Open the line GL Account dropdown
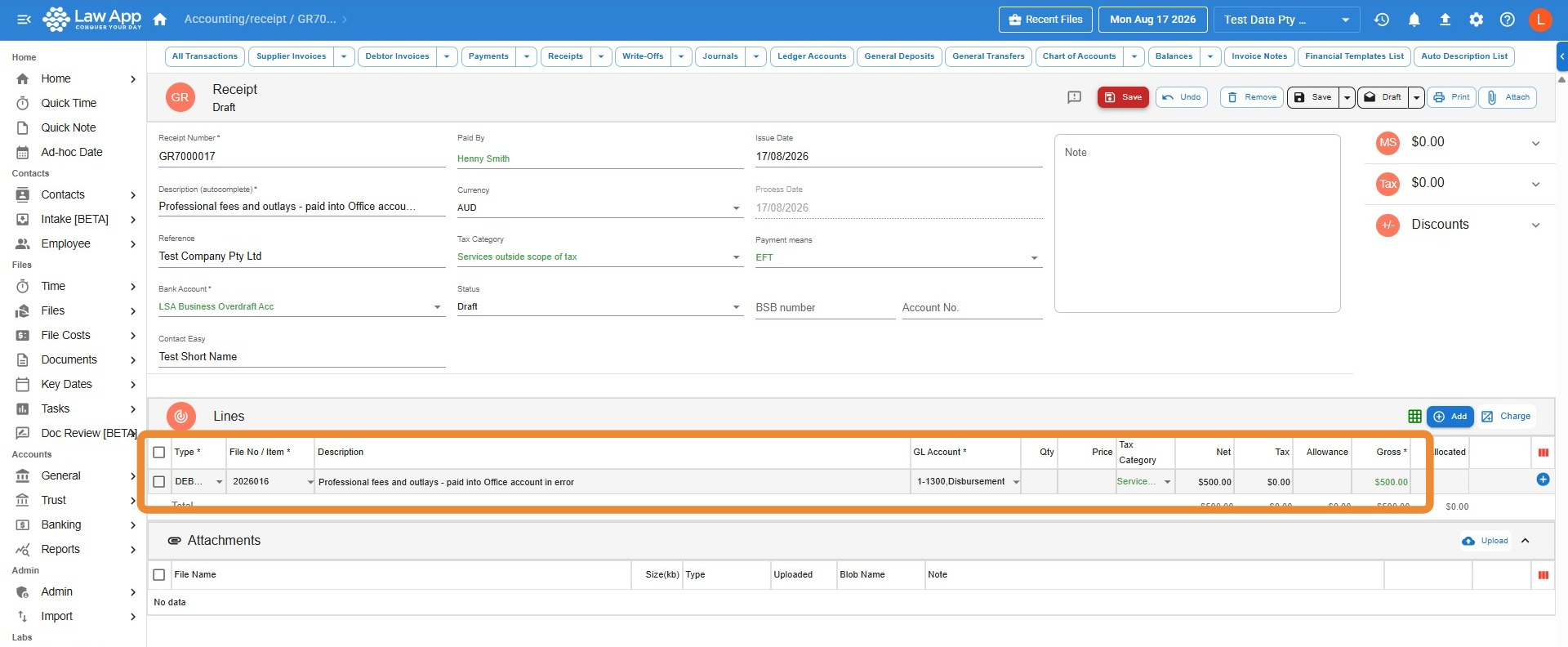This screenshot has width=1568, height=647. click(1016, 482)
